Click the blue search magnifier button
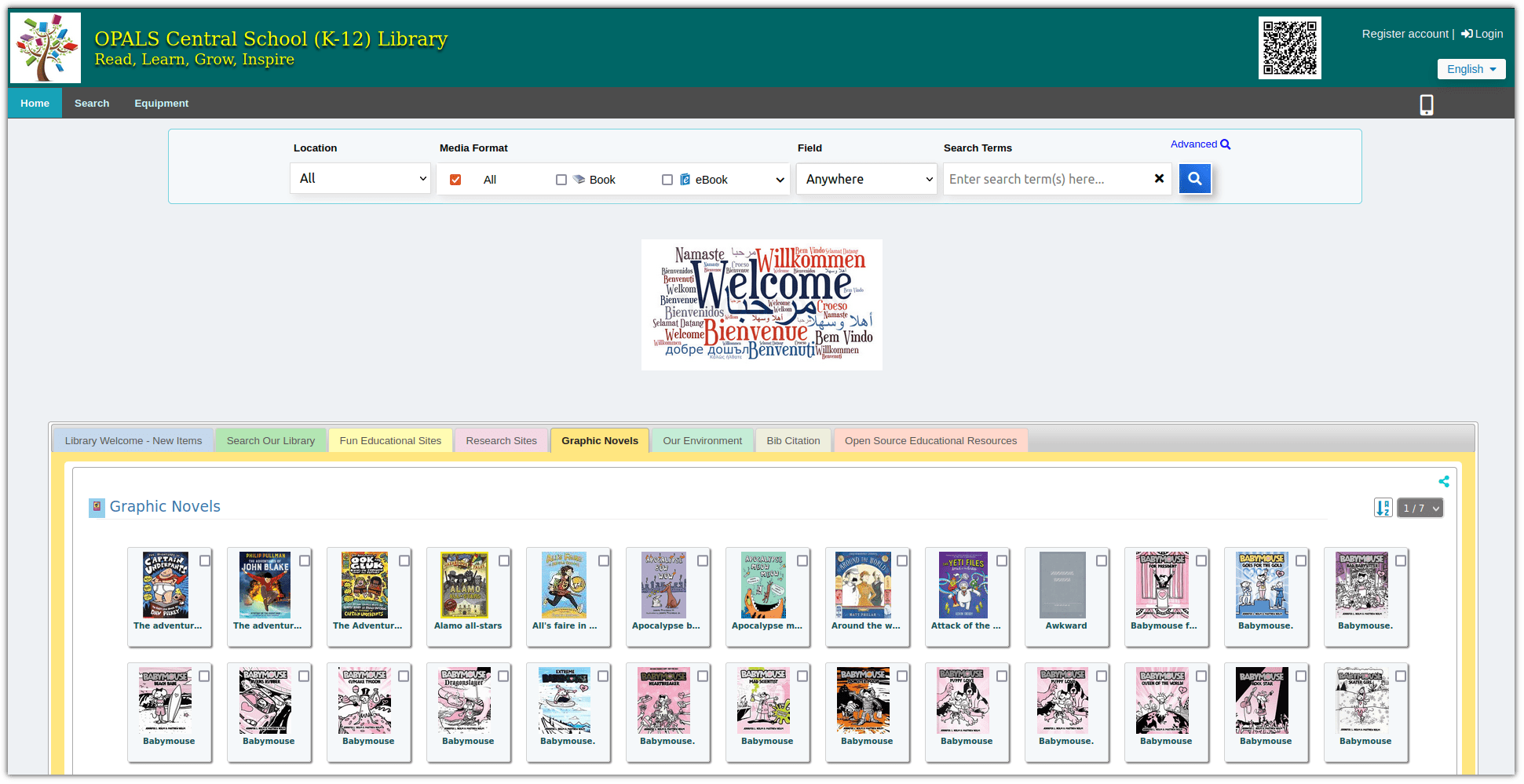The height and width of the screenshot is (784, 1524). (x=1194, y=178)
